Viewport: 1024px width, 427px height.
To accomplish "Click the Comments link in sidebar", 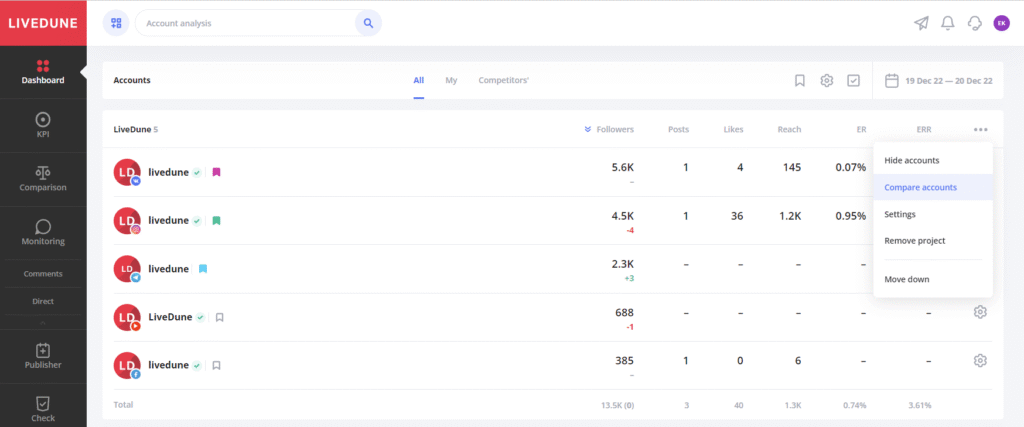I will click(x=43, y=274).
